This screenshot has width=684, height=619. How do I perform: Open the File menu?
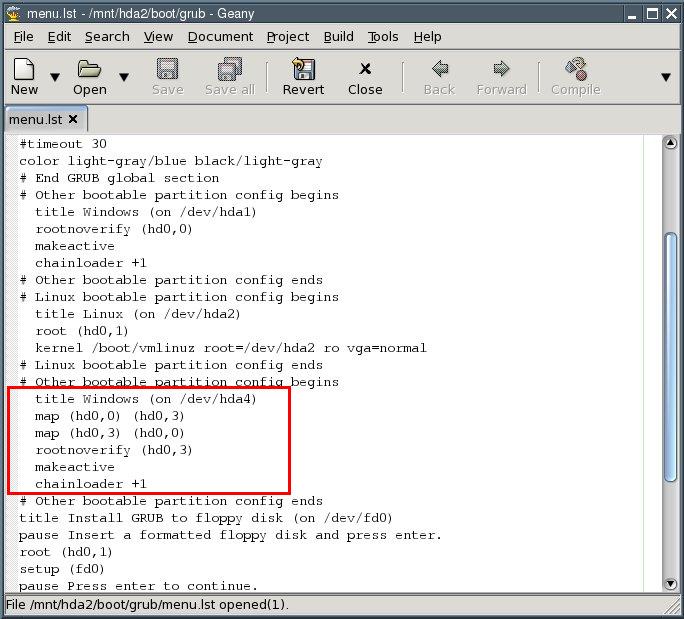(23, 36)
